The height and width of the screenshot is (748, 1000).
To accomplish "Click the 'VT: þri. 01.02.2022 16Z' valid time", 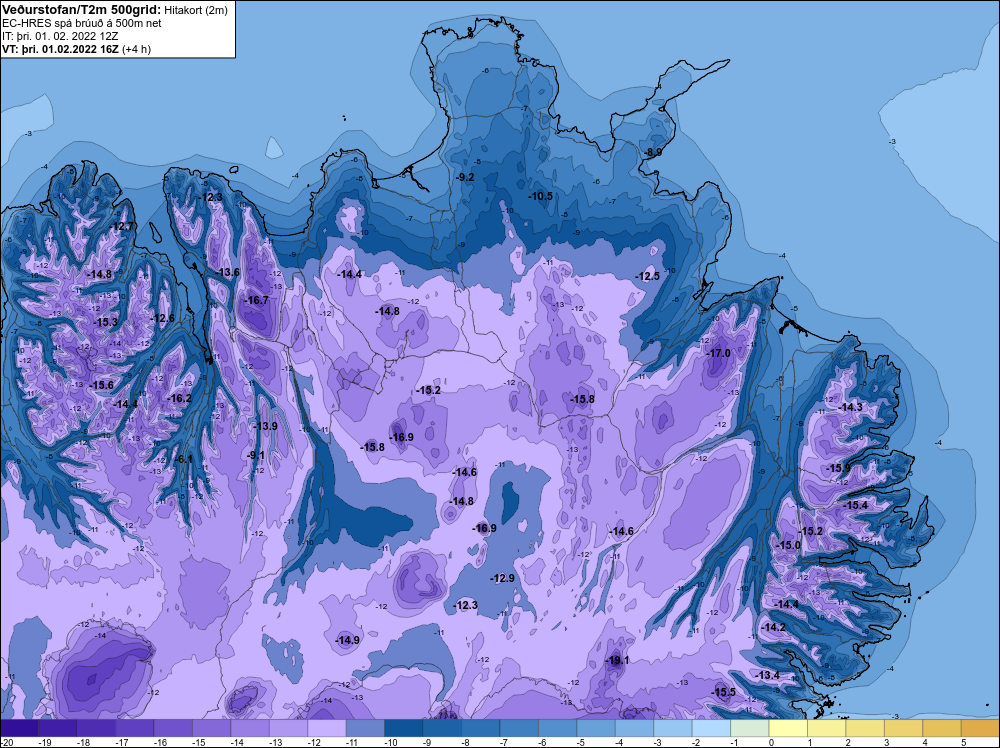I will click(x=61, y=49).
